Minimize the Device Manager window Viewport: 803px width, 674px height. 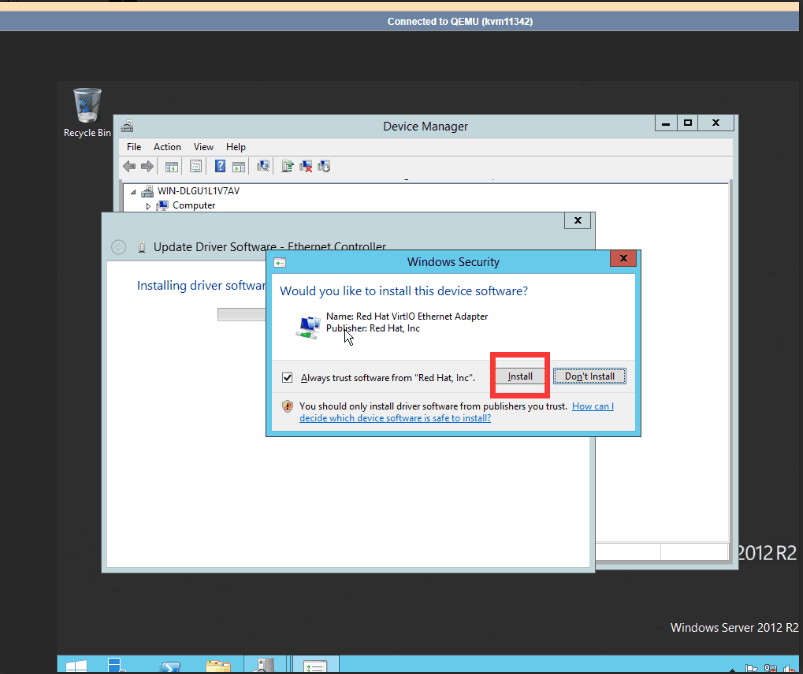coord(666,123)
